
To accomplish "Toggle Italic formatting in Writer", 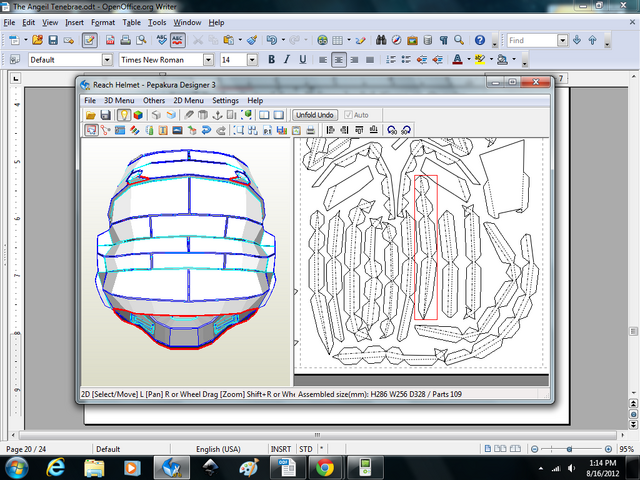I will point(287,60).
